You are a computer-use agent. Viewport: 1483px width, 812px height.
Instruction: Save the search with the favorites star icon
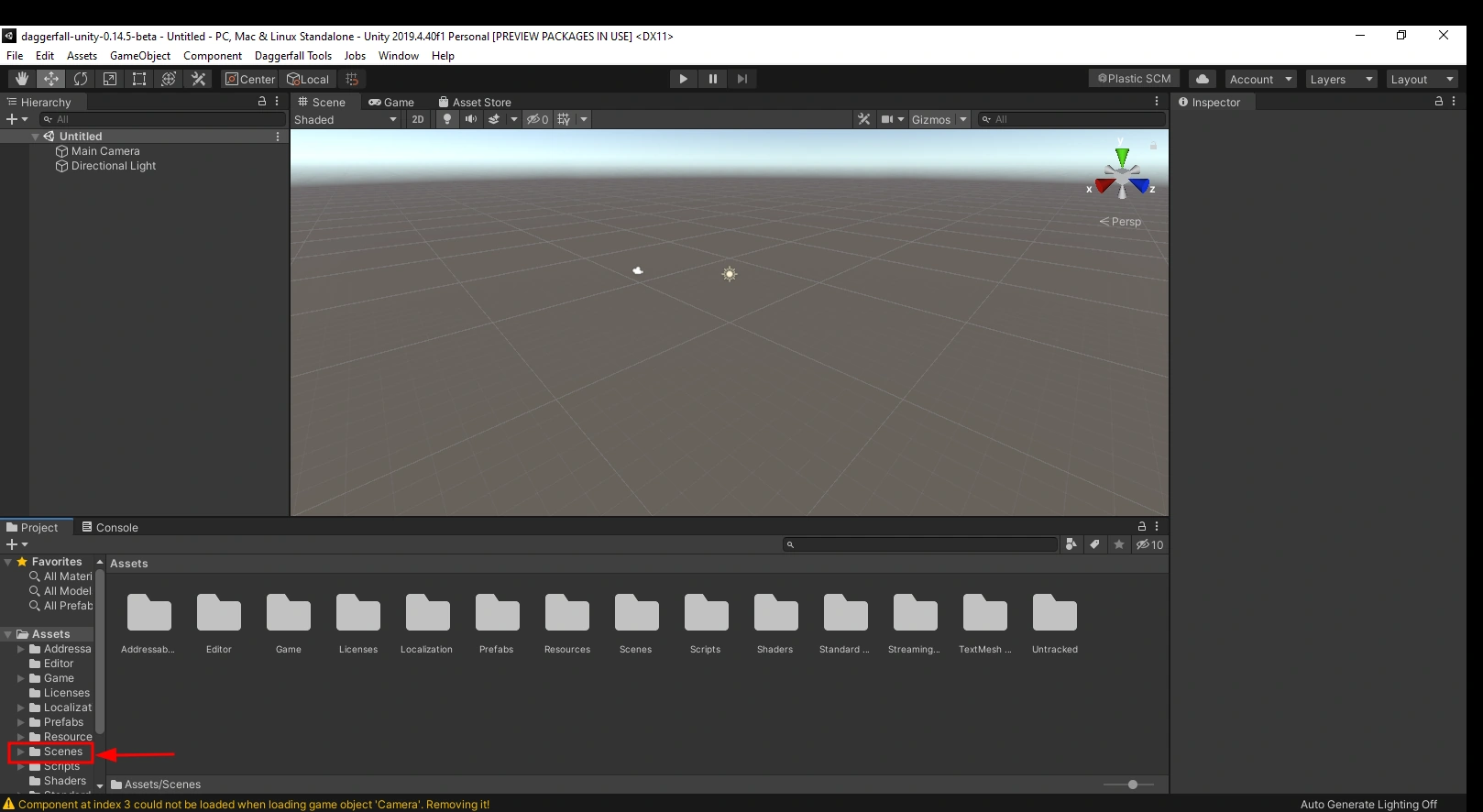pos(1119,544)
